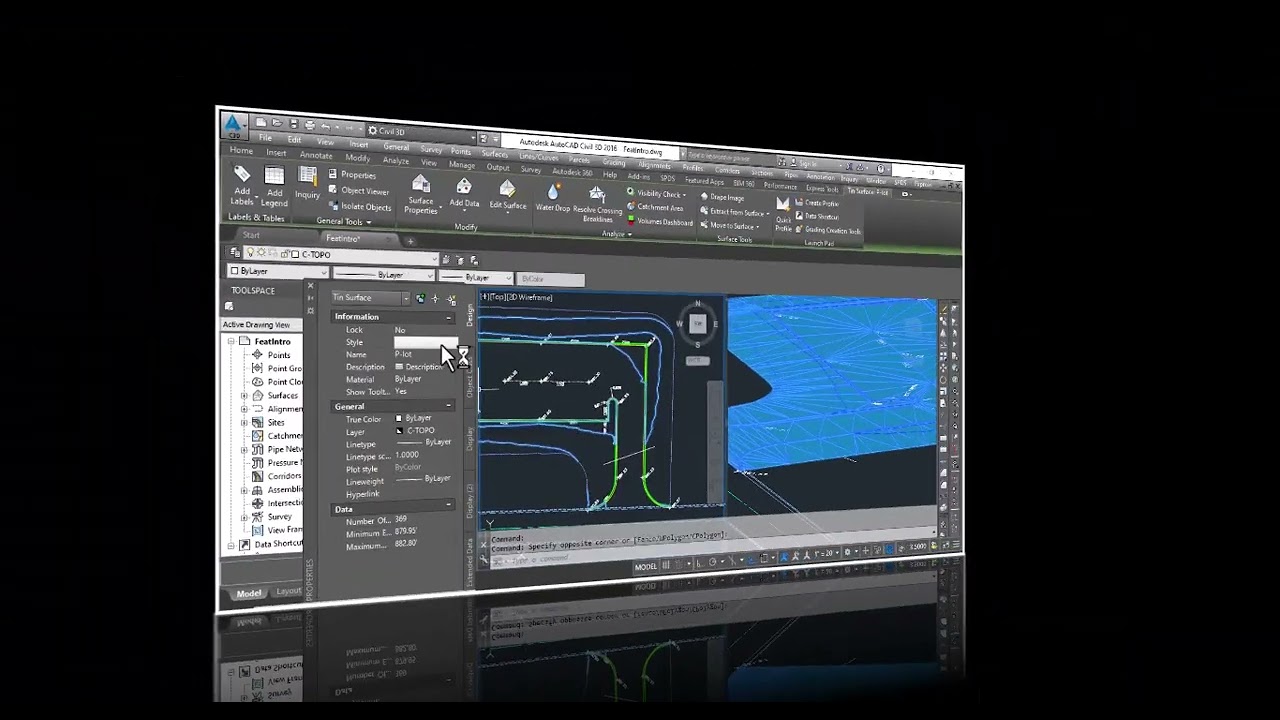Switch to the Manage ribbon tab
This screenshot has width=1280, height=720.
462,165
